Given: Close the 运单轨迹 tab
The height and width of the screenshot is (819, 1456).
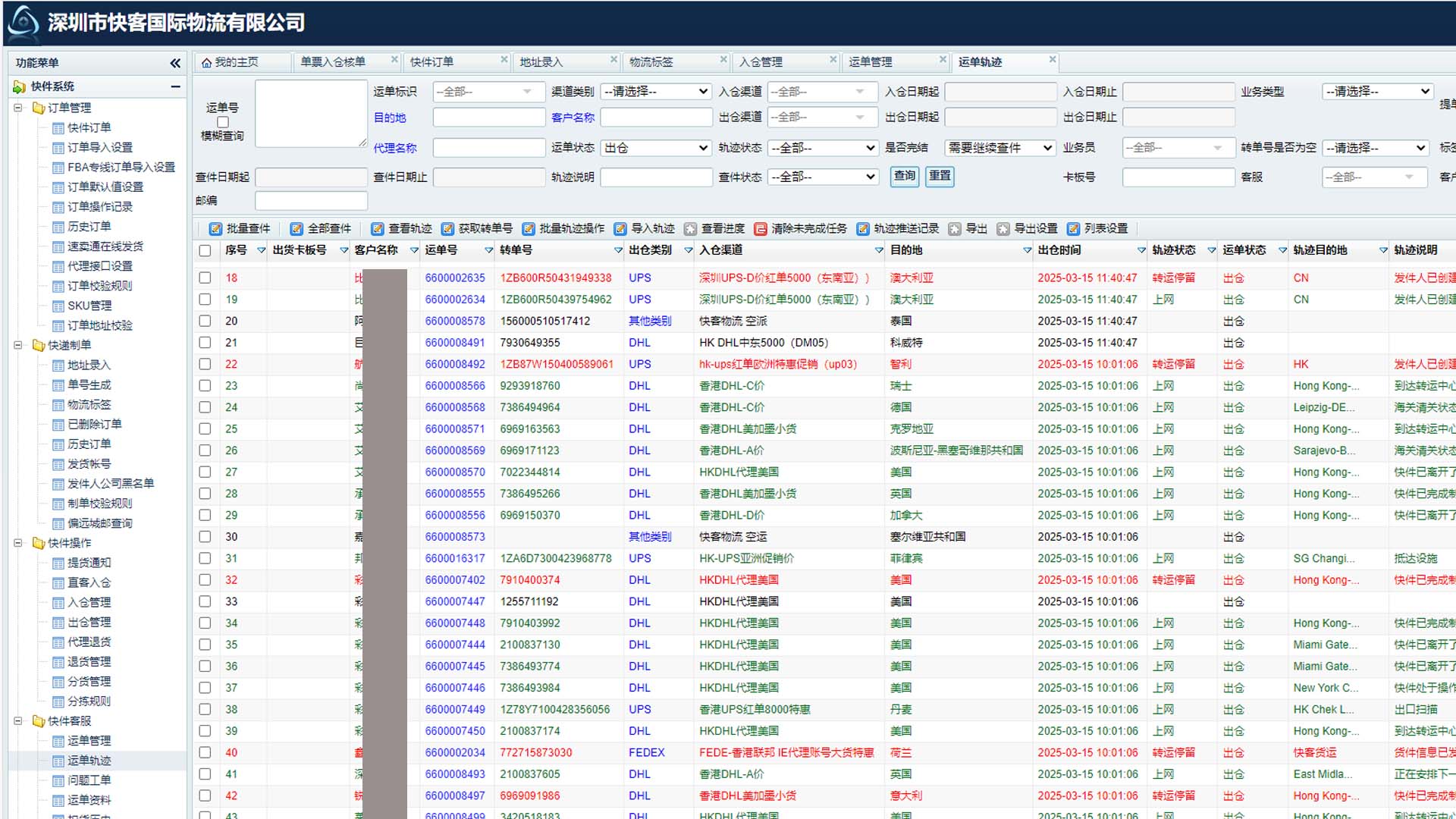Looking at the screenshot, I should pos(1053,60).
